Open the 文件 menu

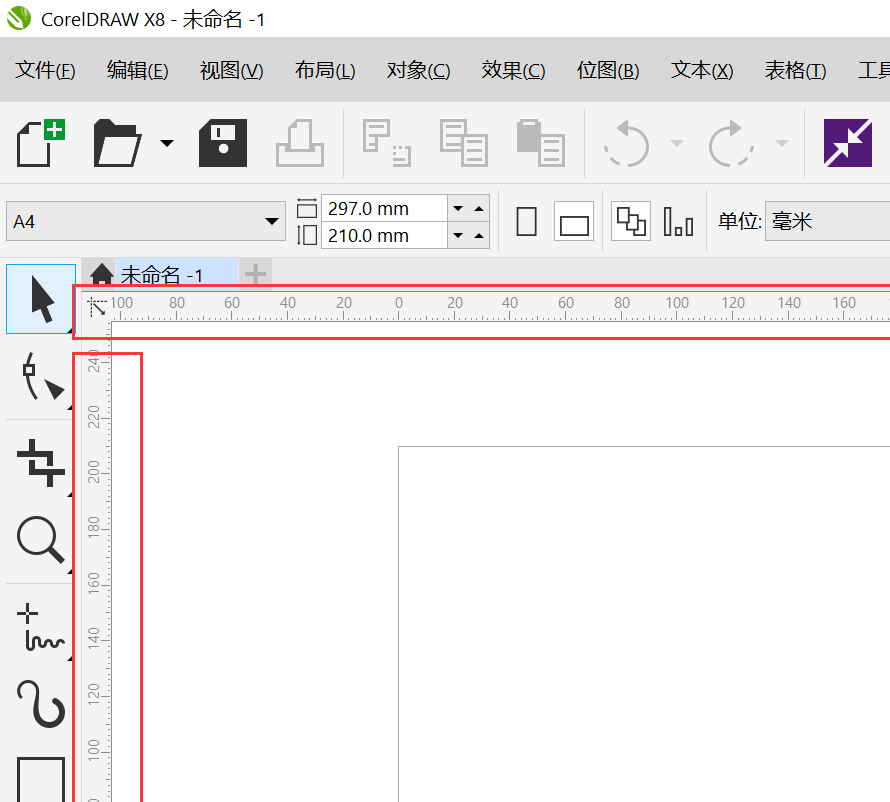44,70
